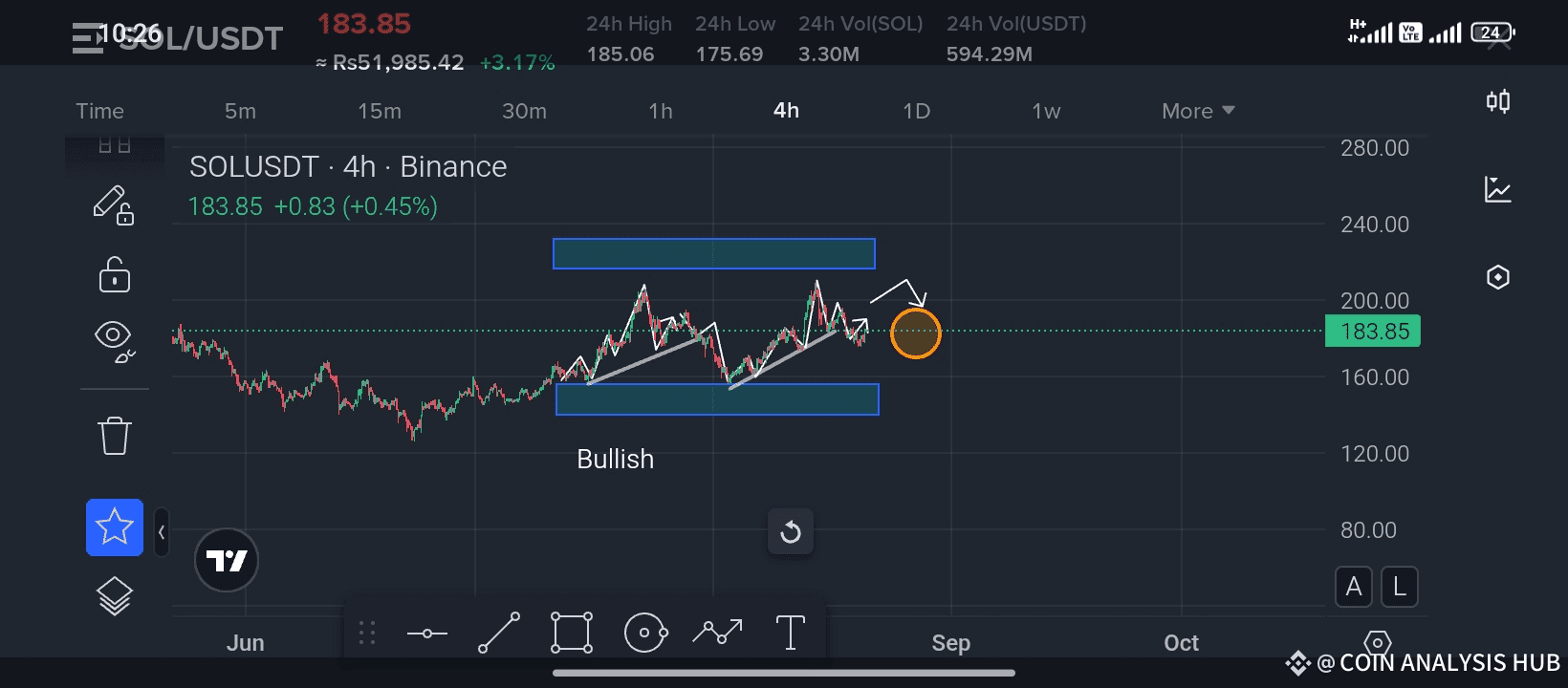Open the indicators line chart icon

(1498, 189)
